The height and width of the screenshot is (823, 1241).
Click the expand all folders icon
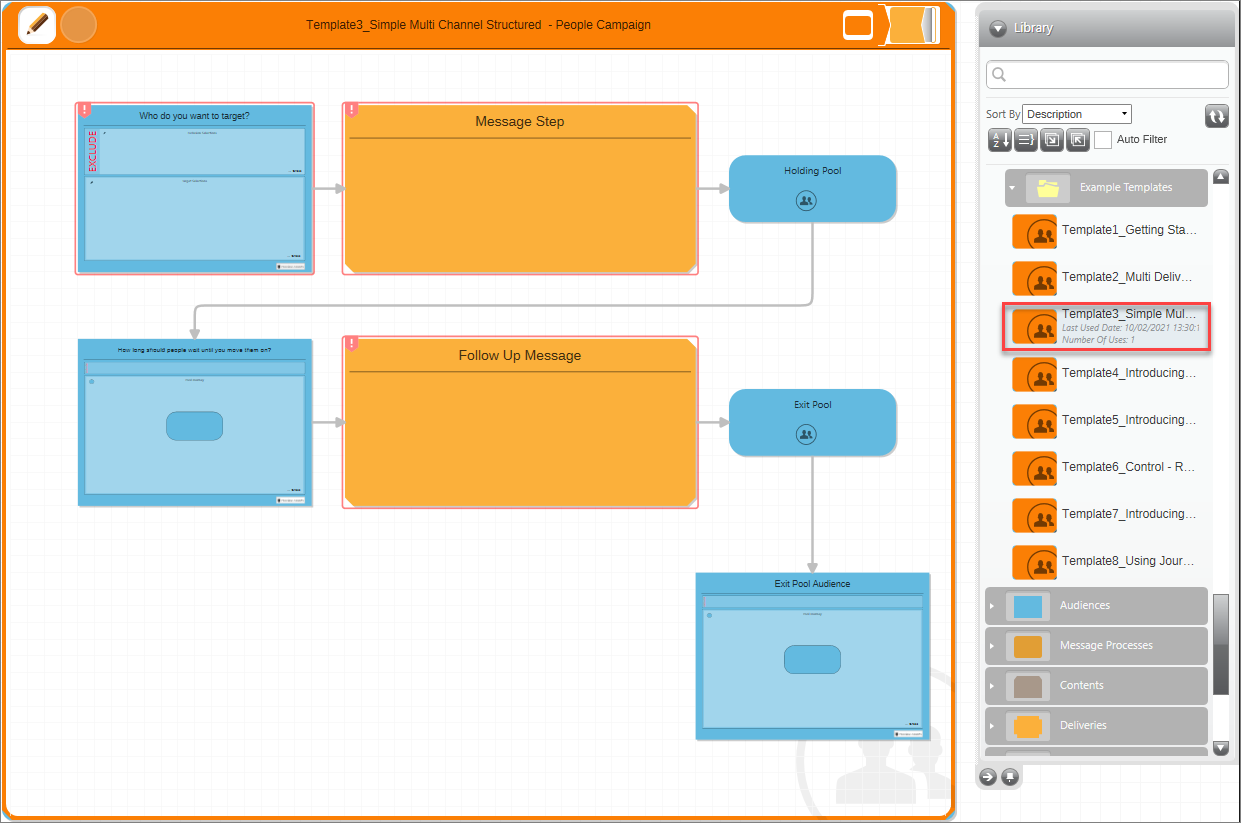point(1051,140)
